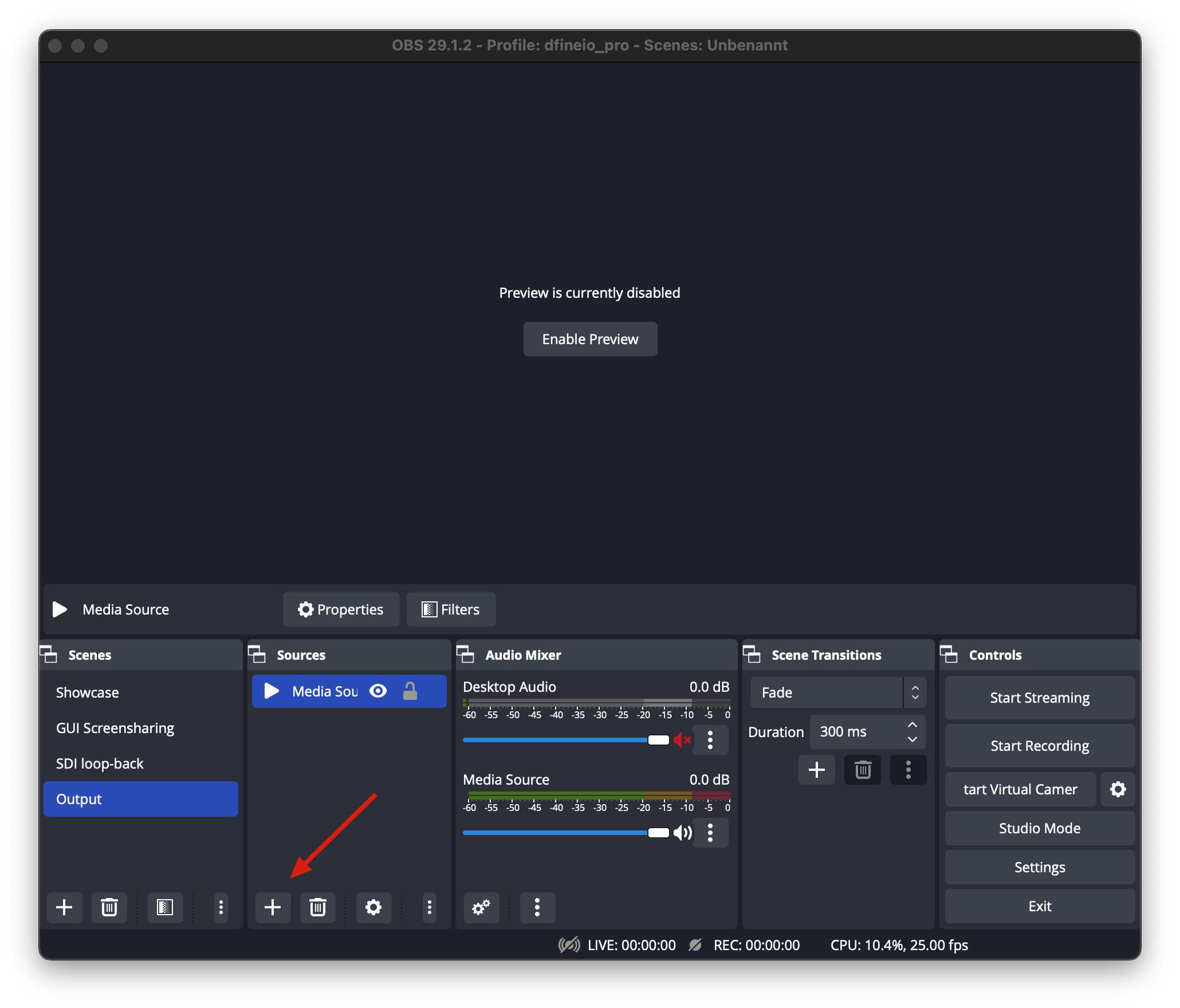1180x1008 pixels.
Task: Add a new scene with plus icon
Action: tap(64, 907)
